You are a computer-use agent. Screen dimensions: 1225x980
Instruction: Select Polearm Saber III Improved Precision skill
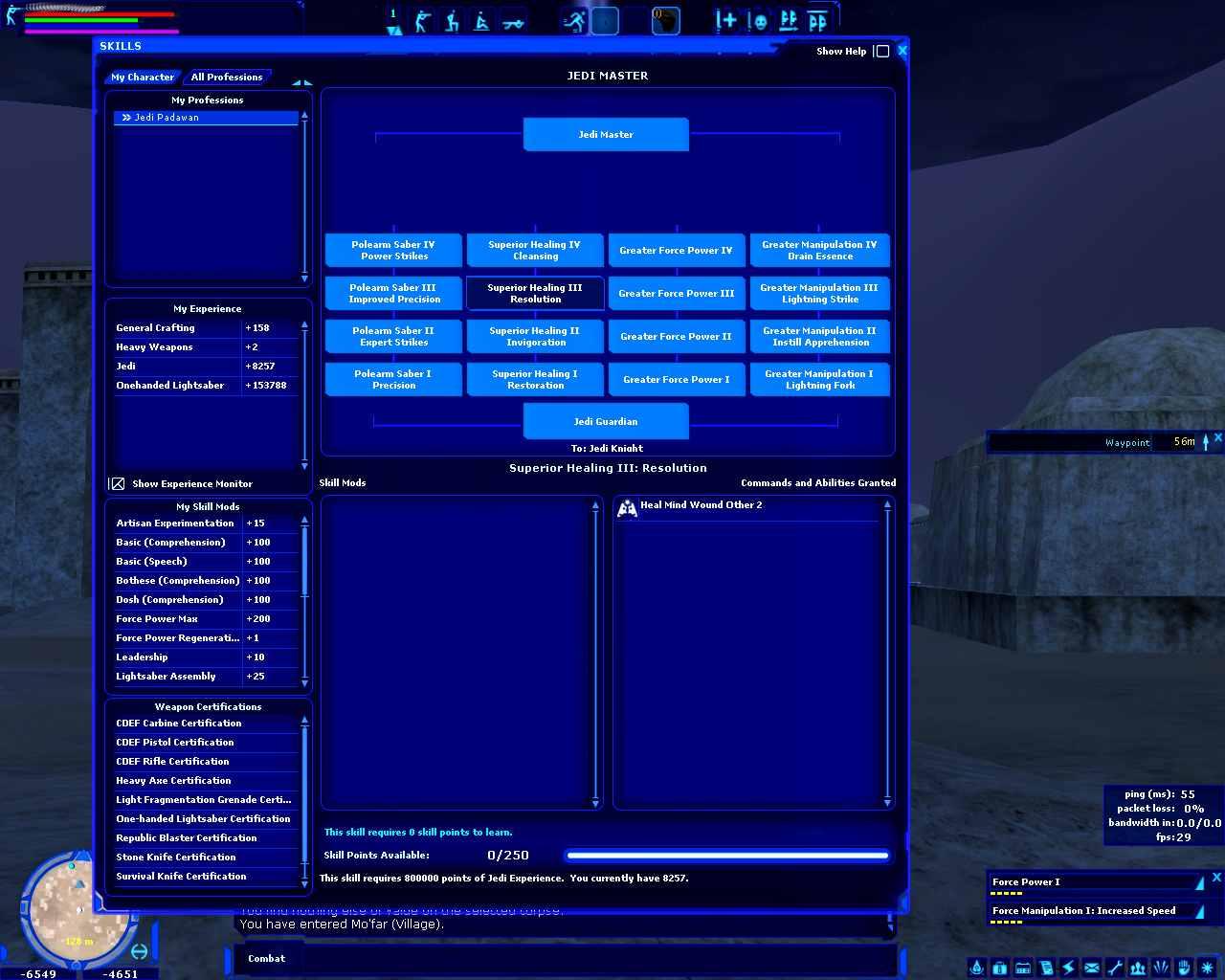coord(393,294)
